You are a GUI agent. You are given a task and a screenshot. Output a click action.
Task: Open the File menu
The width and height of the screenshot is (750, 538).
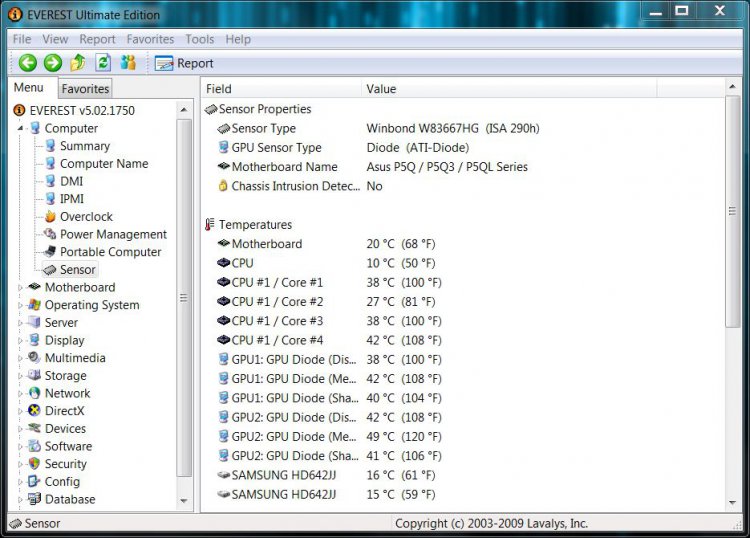[22, 39]
